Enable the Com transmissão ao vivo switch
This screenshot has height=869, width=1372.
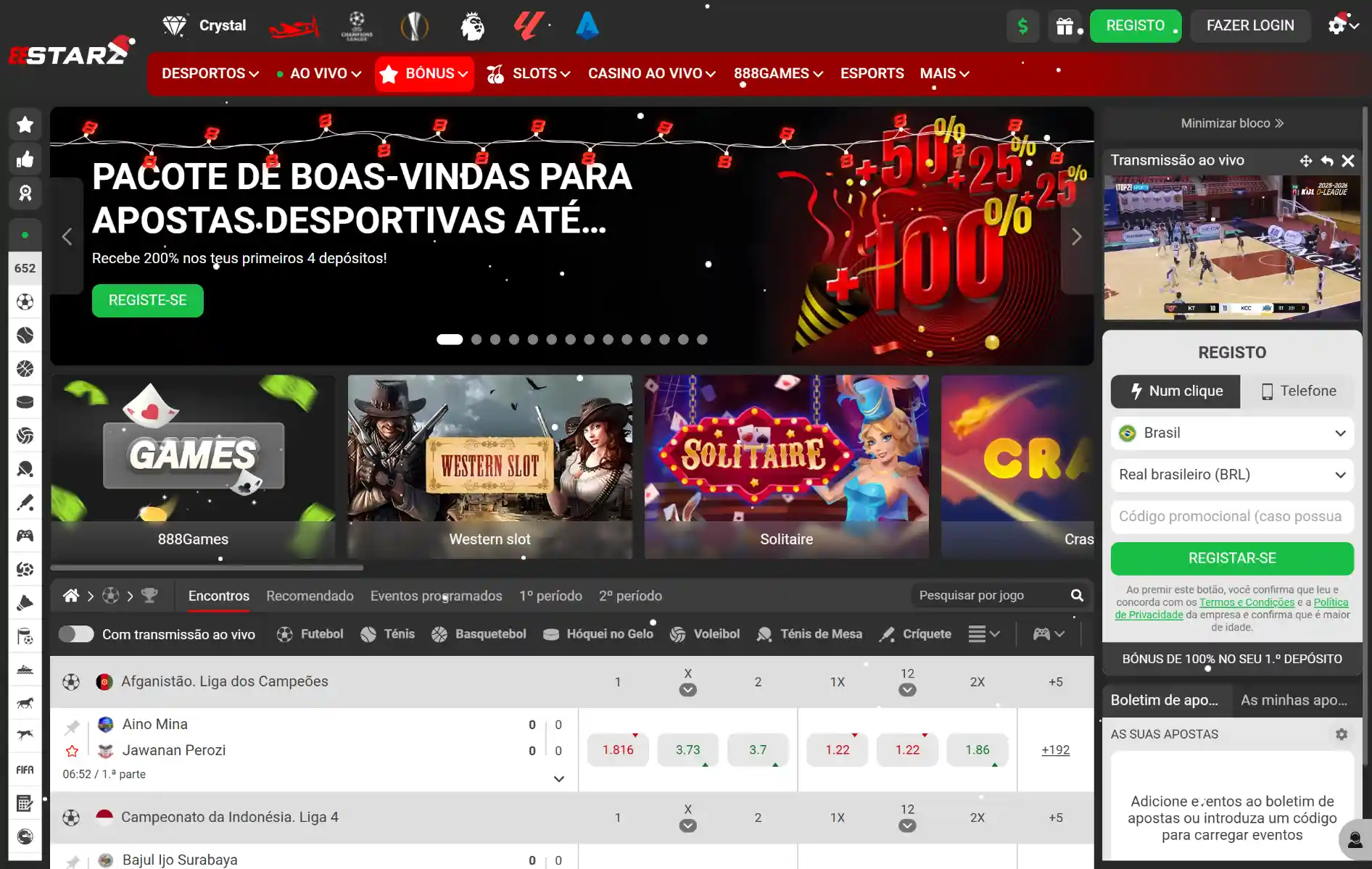click(76, 633)
